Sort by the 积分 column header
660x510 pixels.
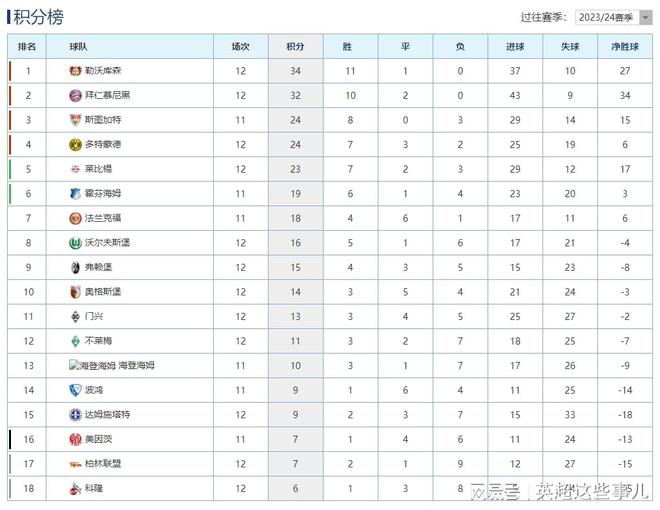(295, 46)
